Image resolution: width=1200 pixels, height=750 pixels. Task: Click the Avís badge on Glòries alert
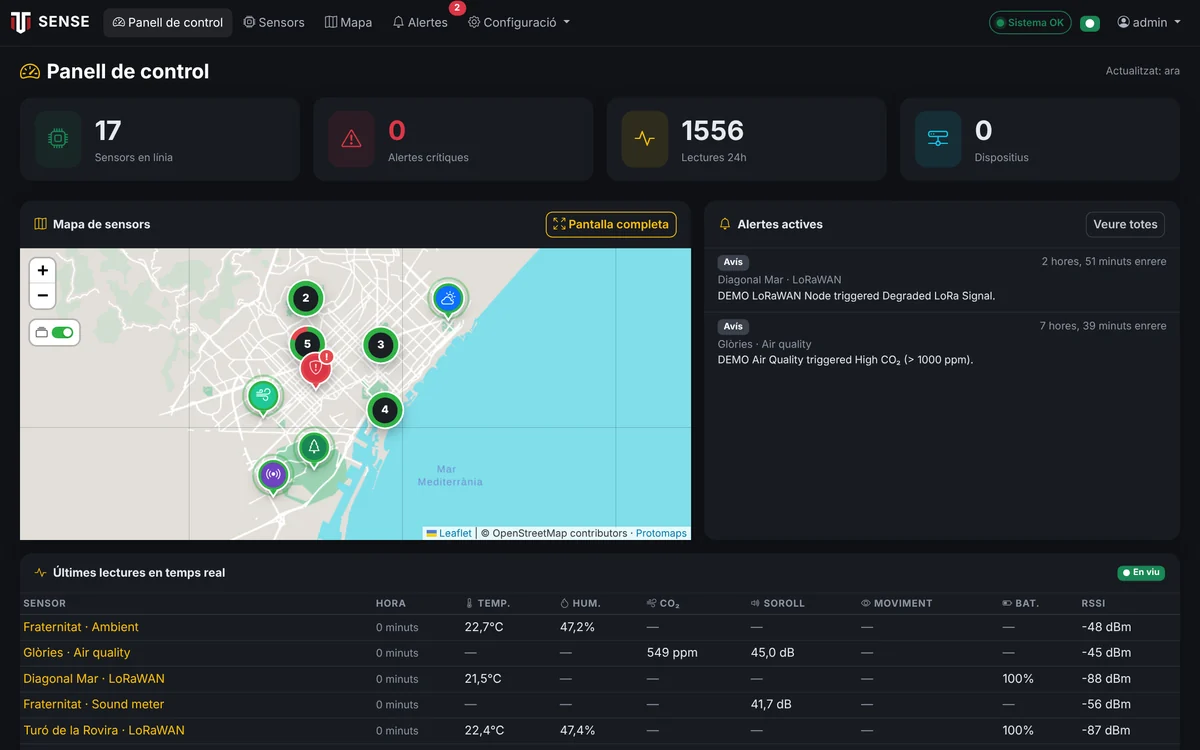coord(733,326)
